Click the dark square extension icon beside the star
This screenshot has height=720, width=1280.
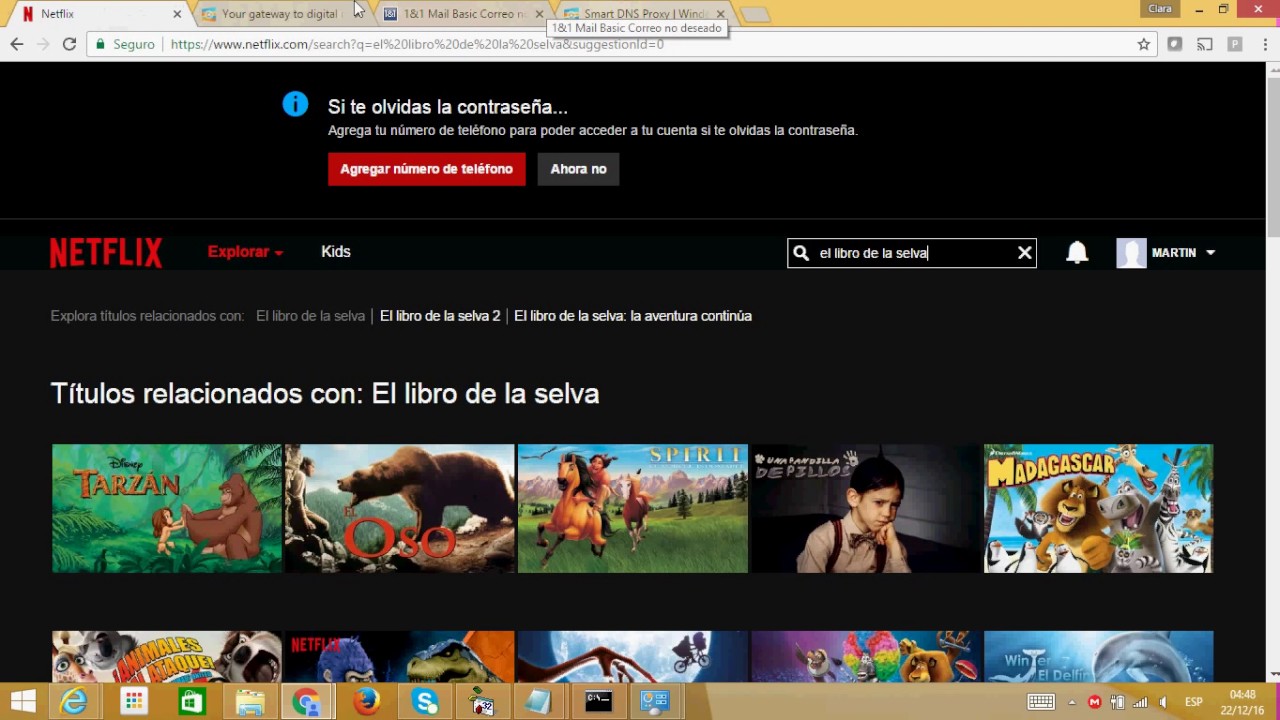click(1175, 44)
